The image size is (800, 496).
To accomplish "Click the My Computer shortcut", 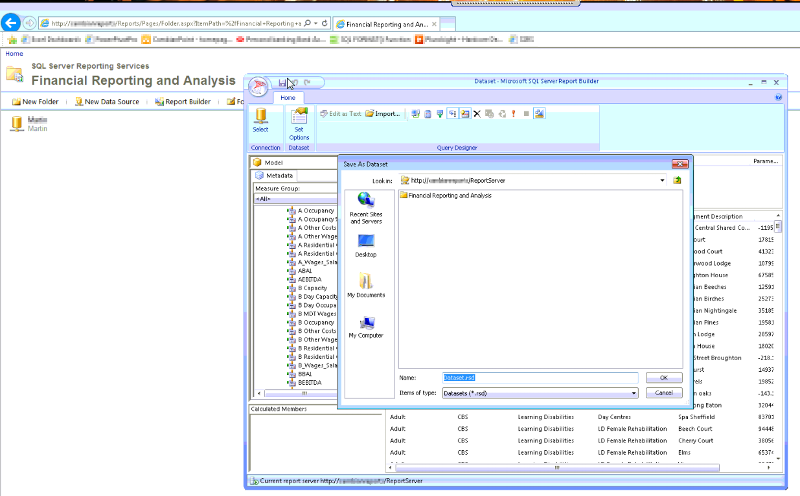I will [366, 327].
